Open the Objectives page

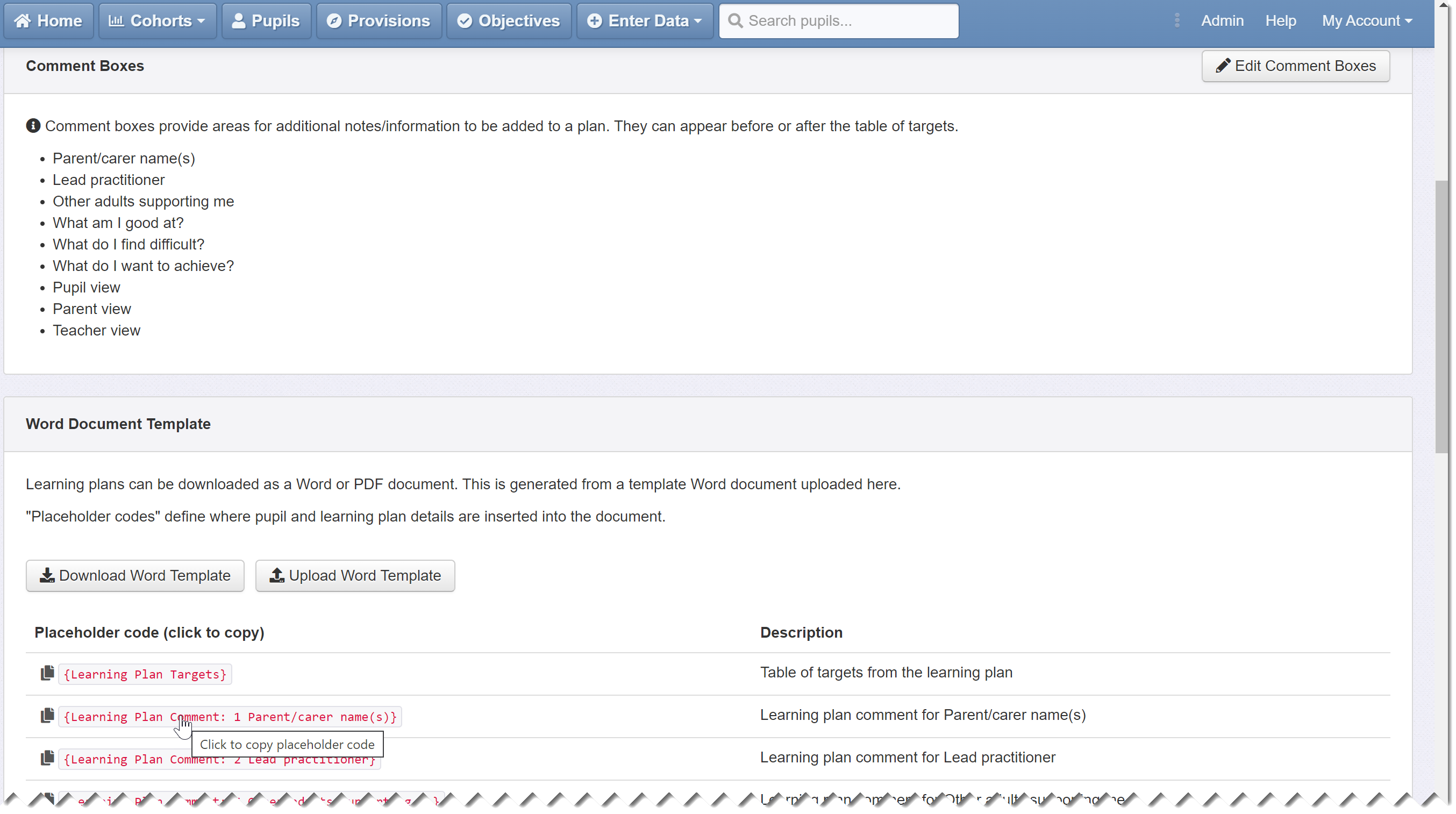tap(509, 21)
